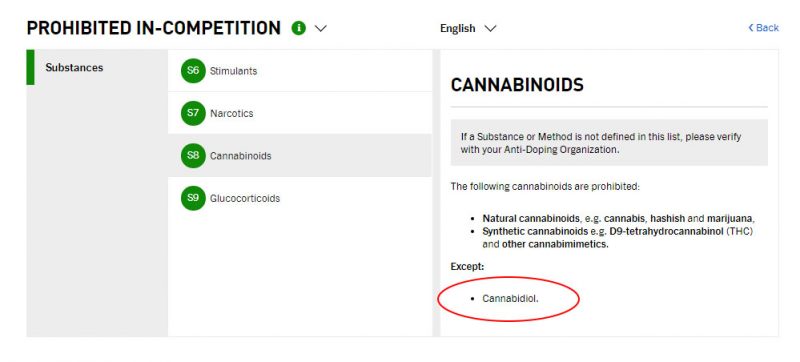The height and width of the screenshot is (362, 800).
Task: Click the chevron next to English
Action: [x=490, y=29]
